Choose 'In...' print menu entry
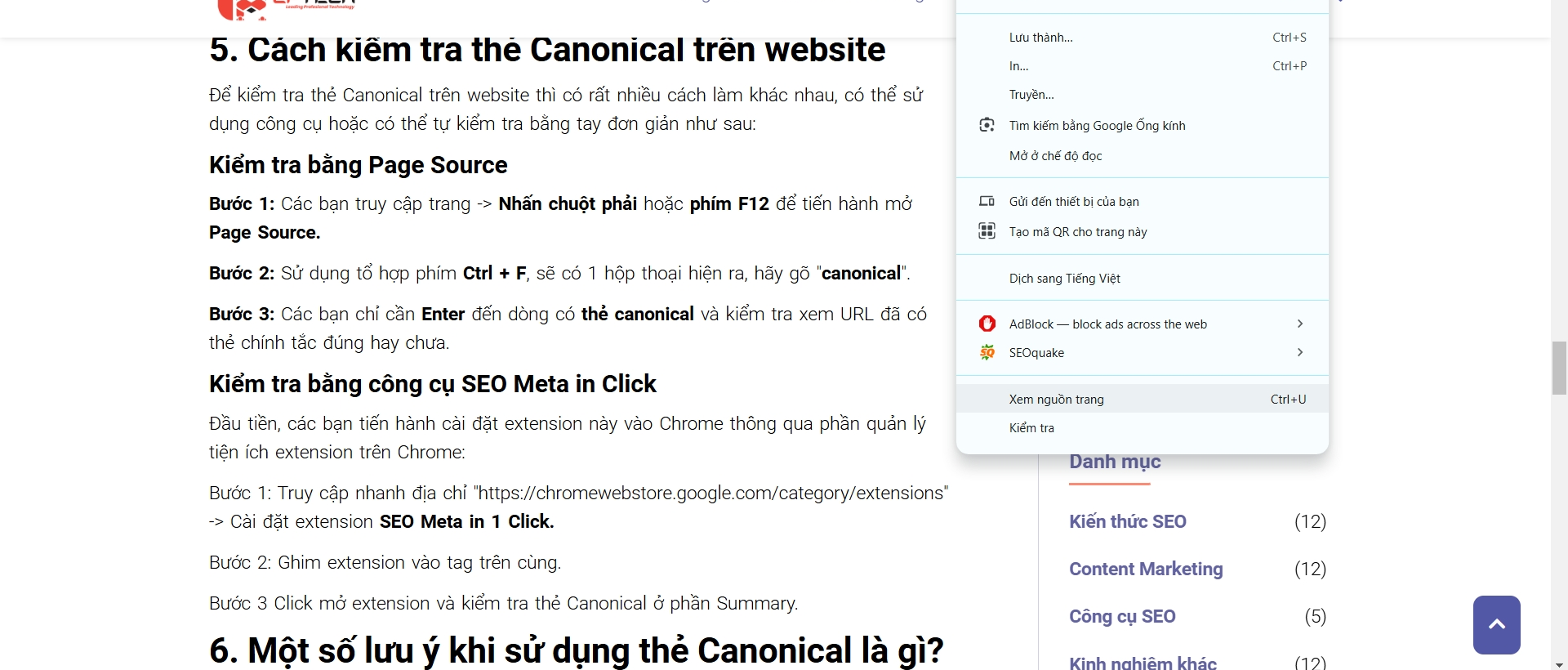This screenshot has width=1568, height=670. tap(1143, 66)
